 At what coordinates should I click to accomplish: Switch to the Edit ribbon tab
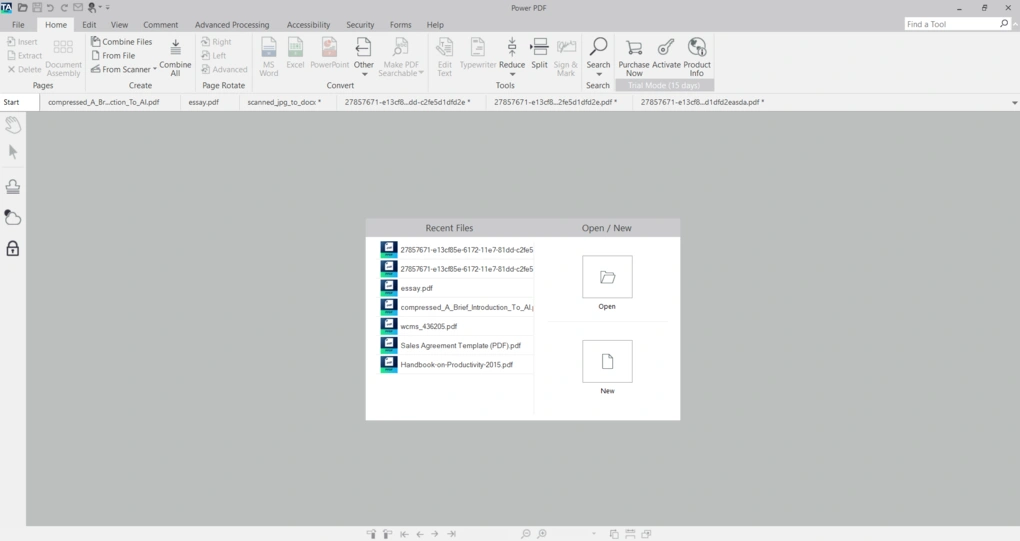[x=89, y=25]
